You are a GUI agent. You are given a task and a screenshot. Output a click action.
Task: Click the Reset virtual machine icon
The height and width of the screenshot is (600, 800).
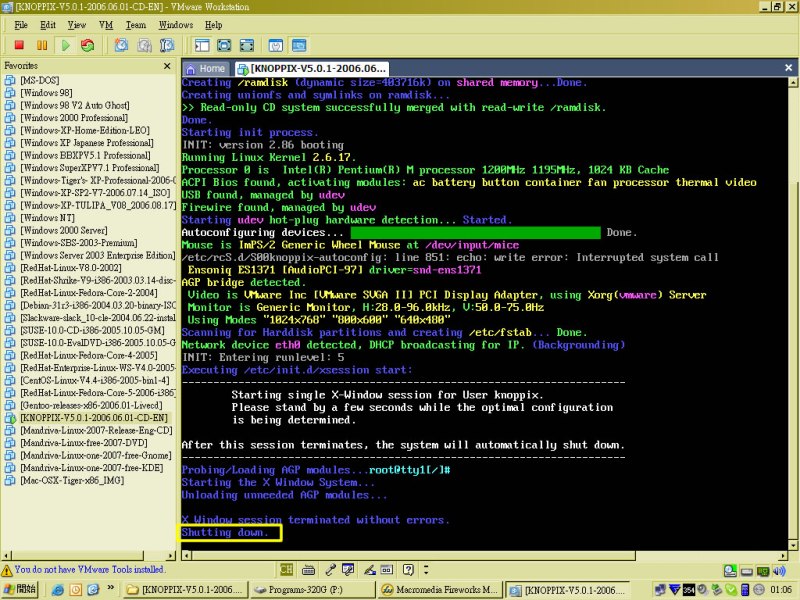click(88, 45)
